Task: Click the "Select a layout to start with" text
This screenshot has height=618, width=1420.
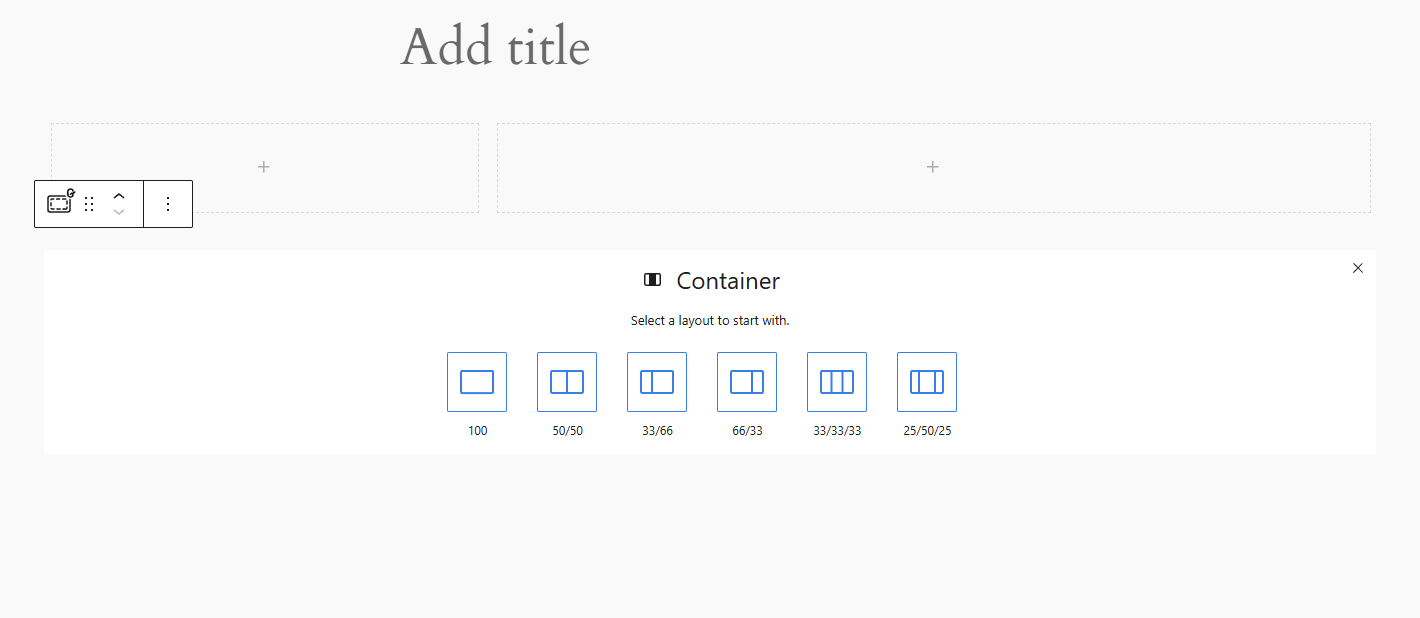Action: (710, 321)
